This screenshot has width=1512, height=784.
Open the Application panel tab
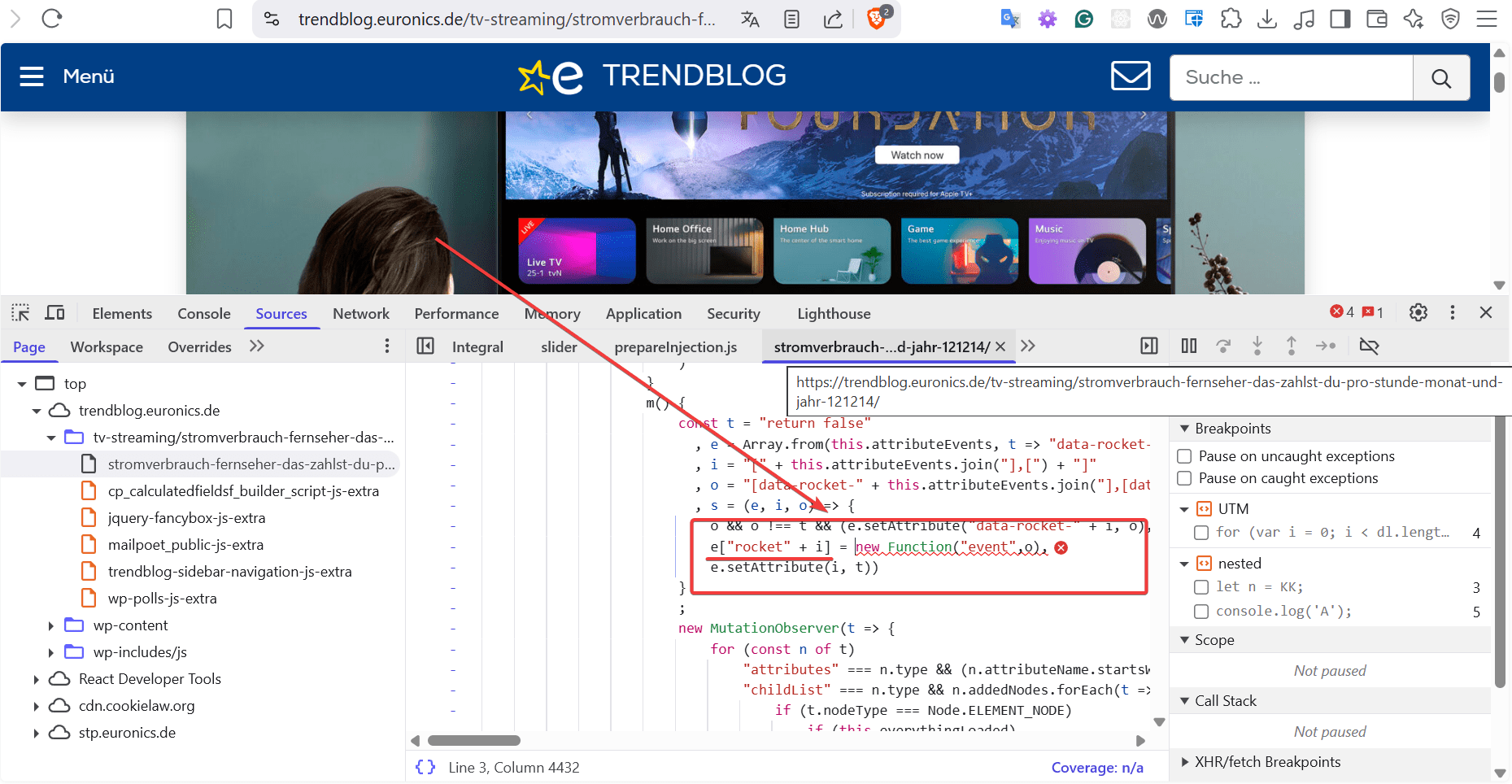tap(643, 313)
